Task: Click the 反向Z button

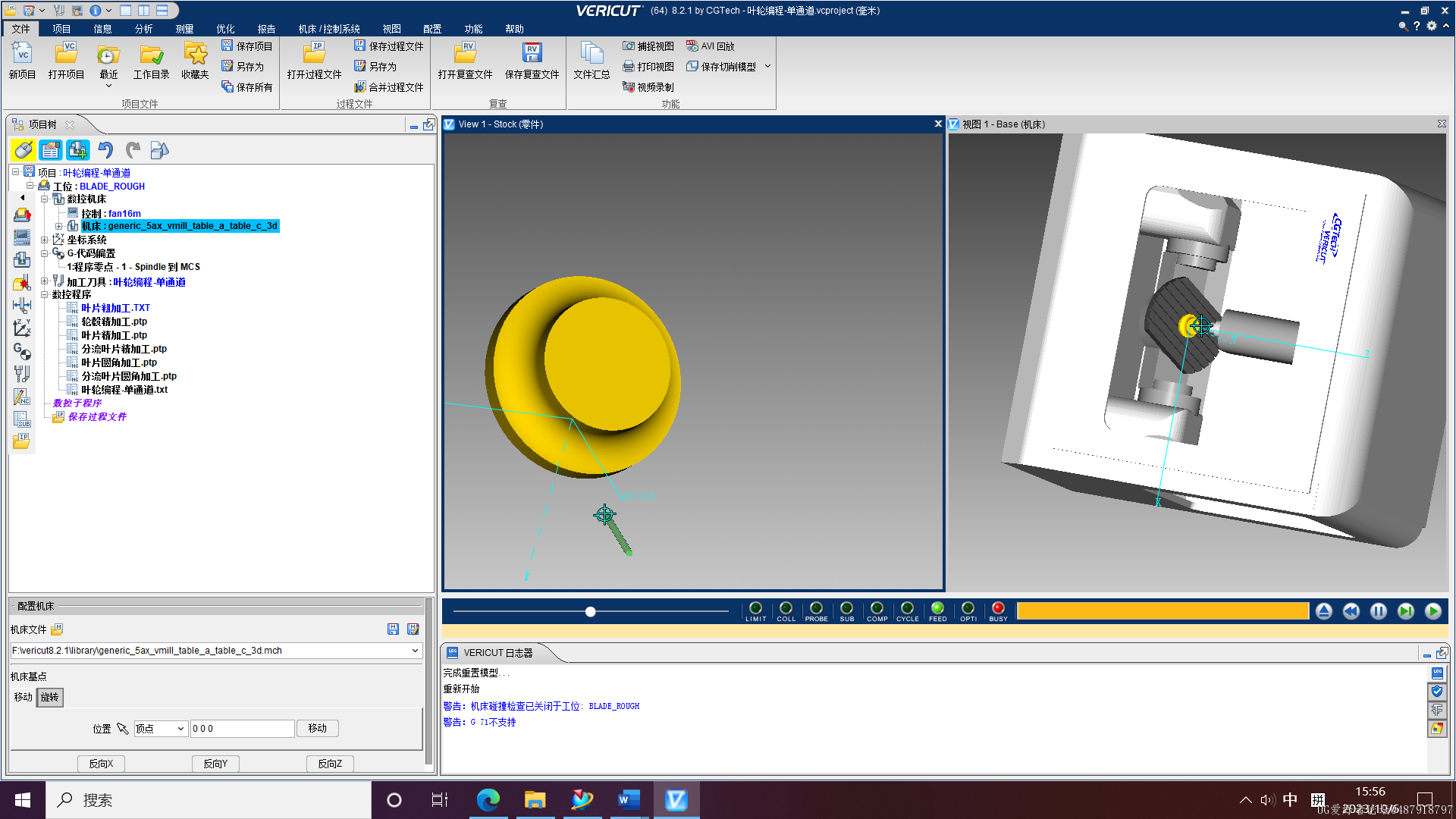Action: coord(330,764)
